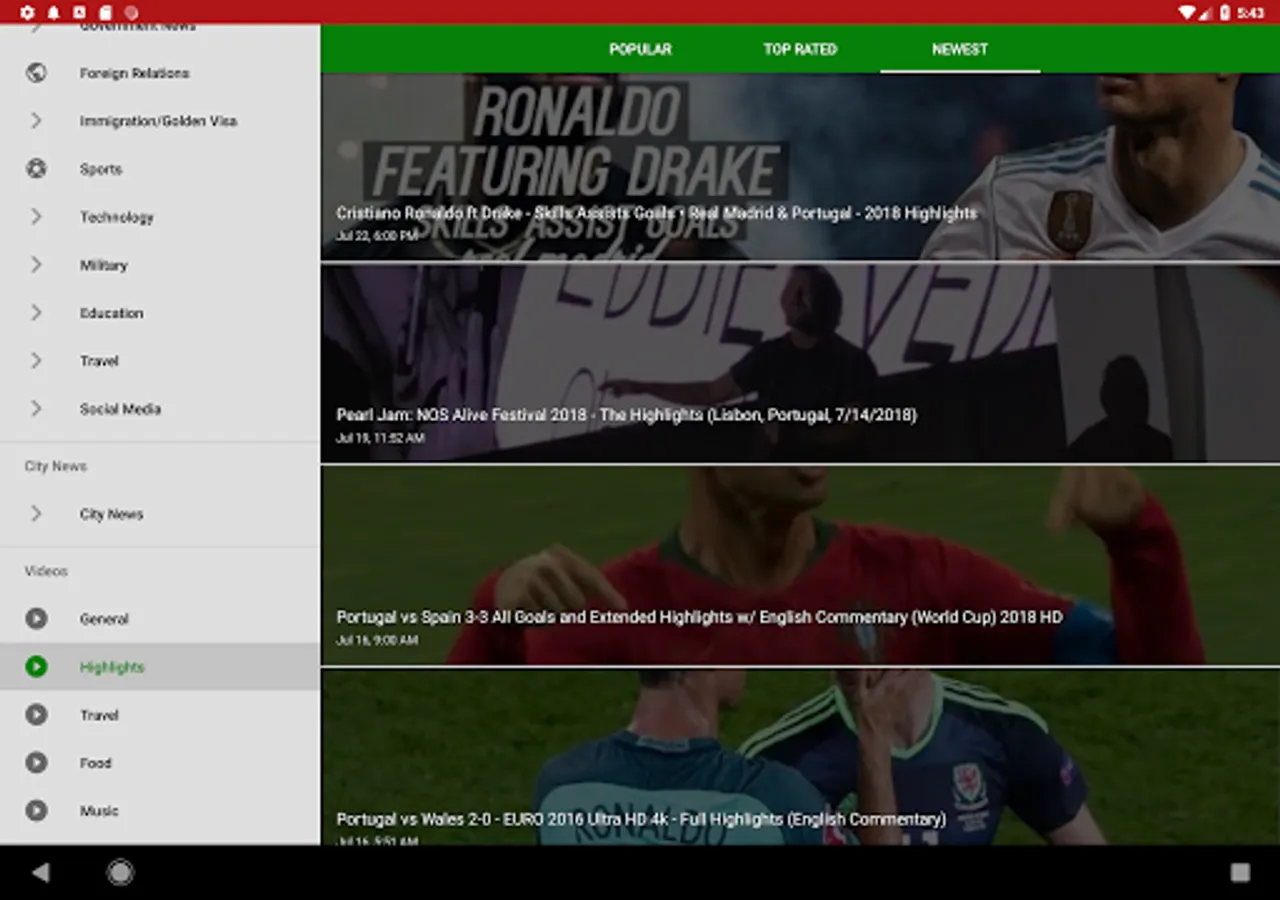Click the 'Videos' section header text
The width and height of the screenshot is (1280, 900).
(46, 571)
